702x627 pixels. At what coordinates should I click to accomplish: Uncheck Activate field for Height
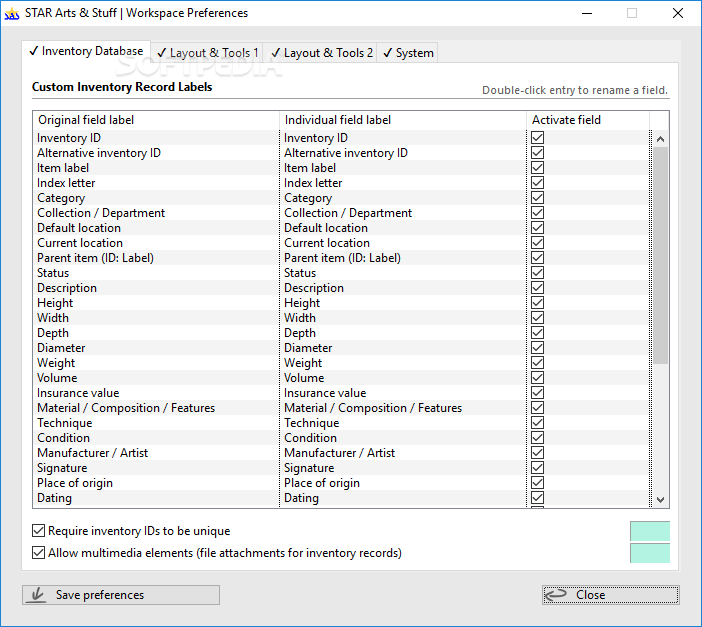click(x=538, y=303)
